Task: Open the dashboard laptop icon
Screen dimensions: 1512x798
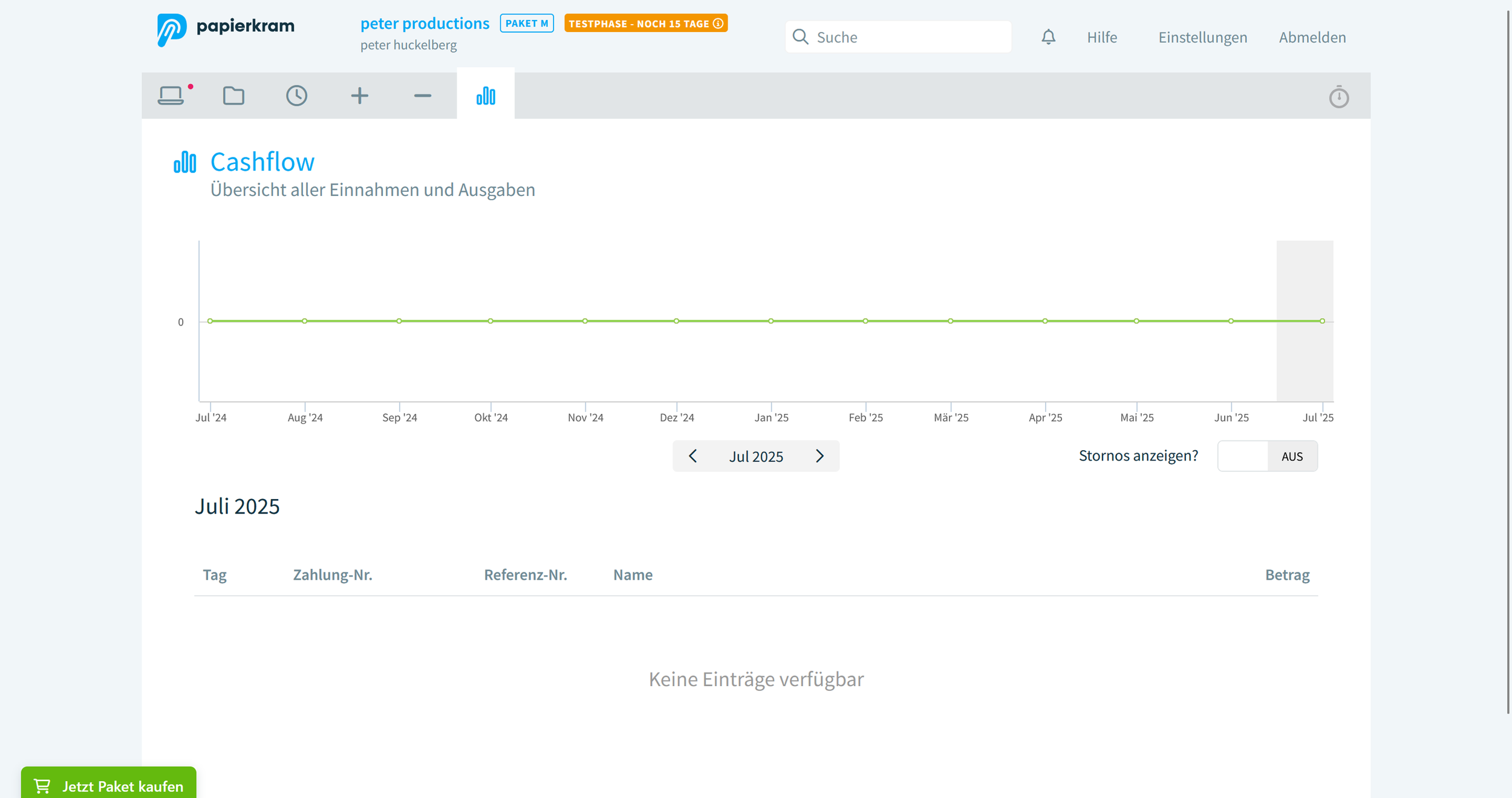Action: point(171,96)
